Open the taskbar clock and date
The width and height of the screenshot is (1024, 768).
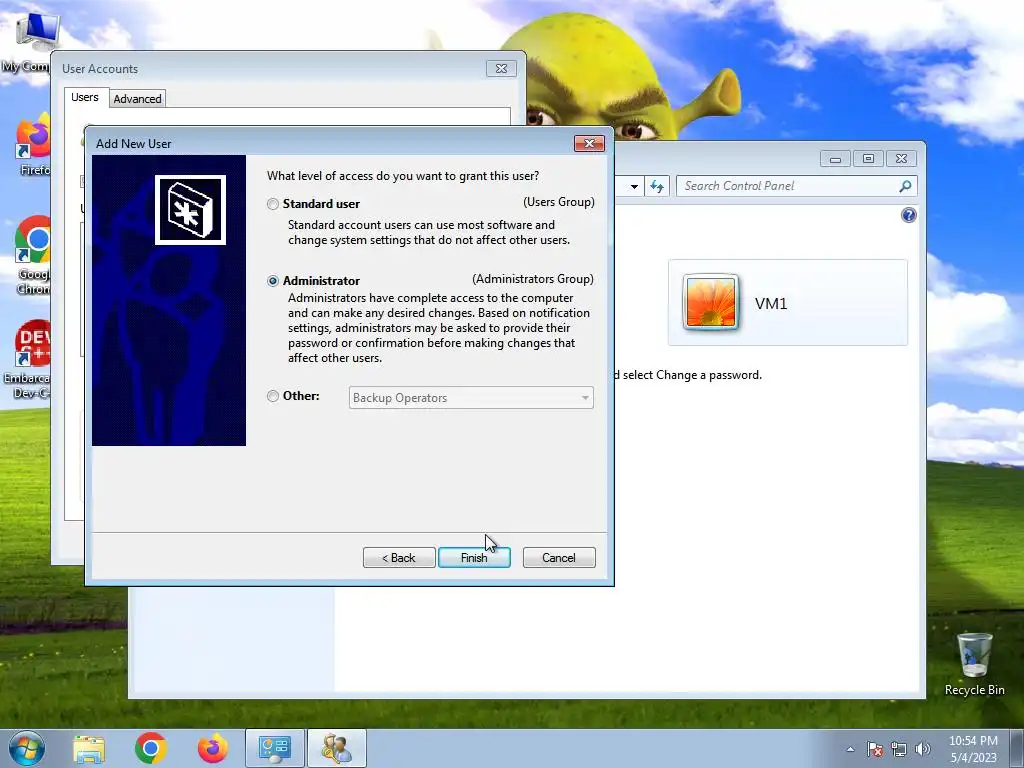click(x=973, y=749)
